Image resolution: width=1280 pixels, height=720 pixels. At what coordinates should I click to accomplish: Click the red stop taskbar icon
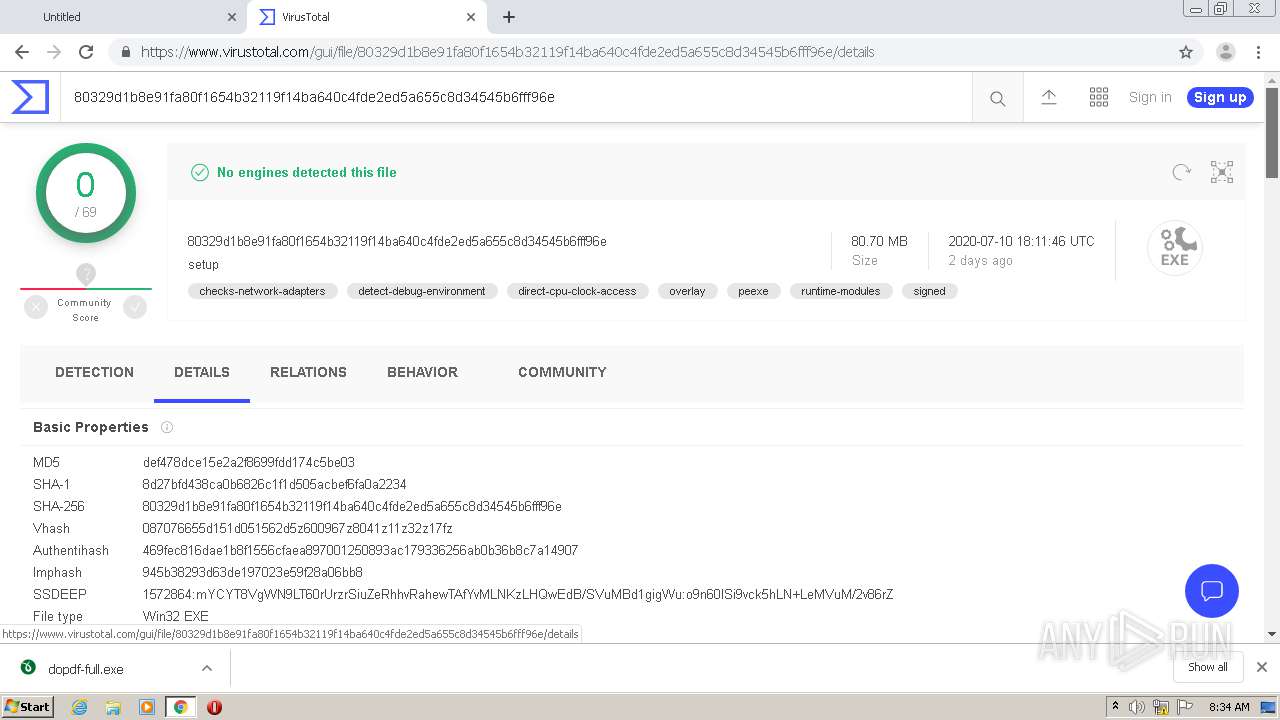point(214,707)
